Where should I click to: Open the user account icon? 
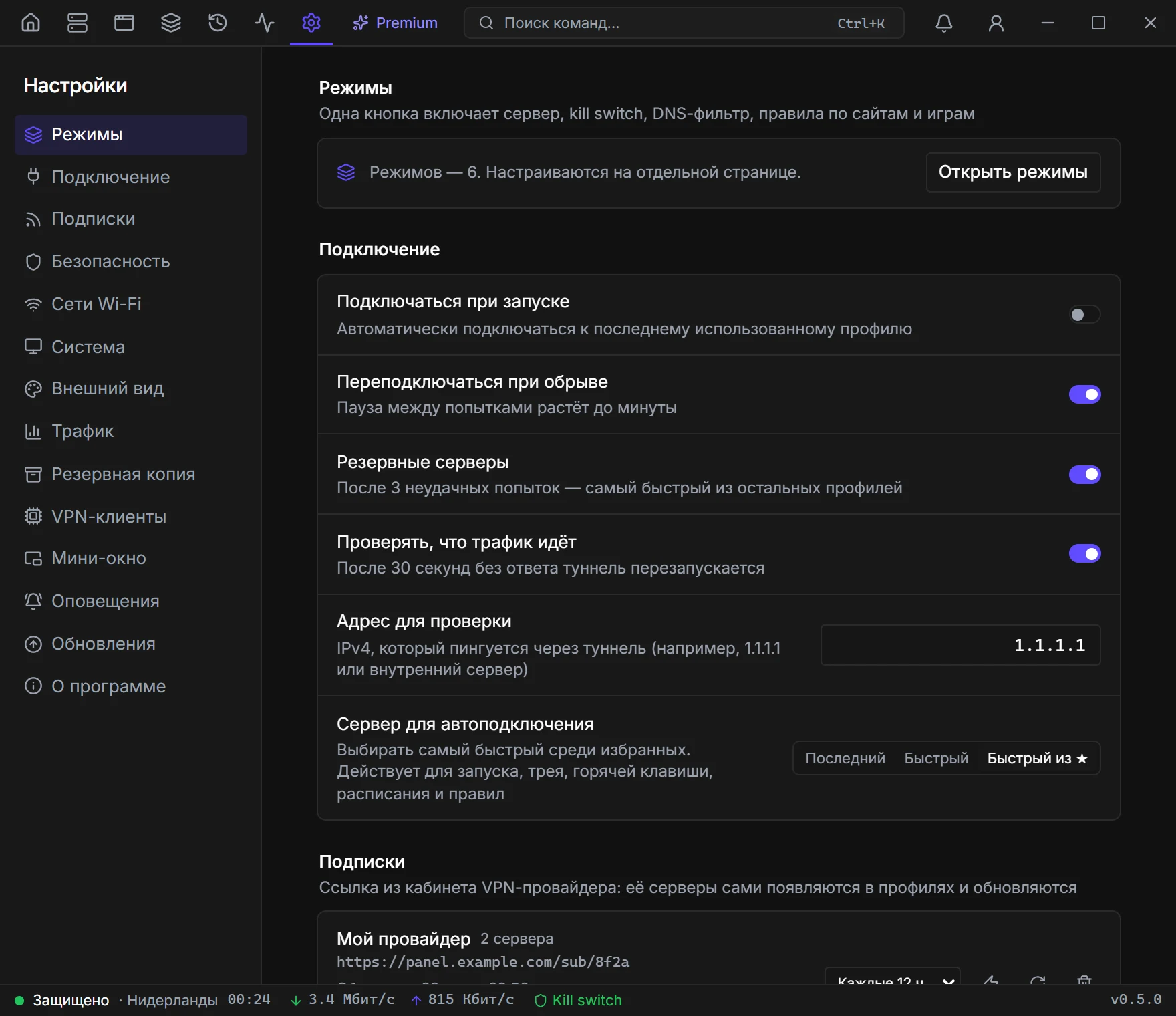(996, 23)
